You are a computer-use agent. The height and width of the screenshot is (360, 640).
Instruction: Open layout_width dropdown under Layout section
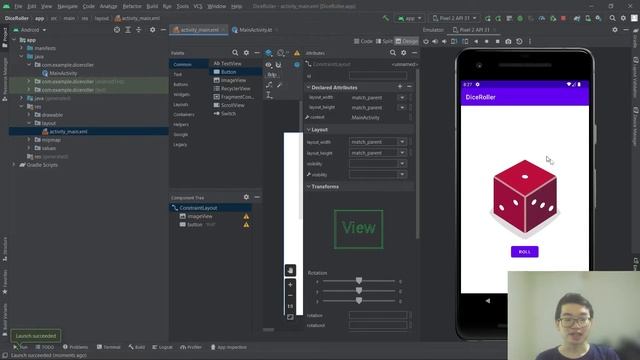[x=402, y=142]
